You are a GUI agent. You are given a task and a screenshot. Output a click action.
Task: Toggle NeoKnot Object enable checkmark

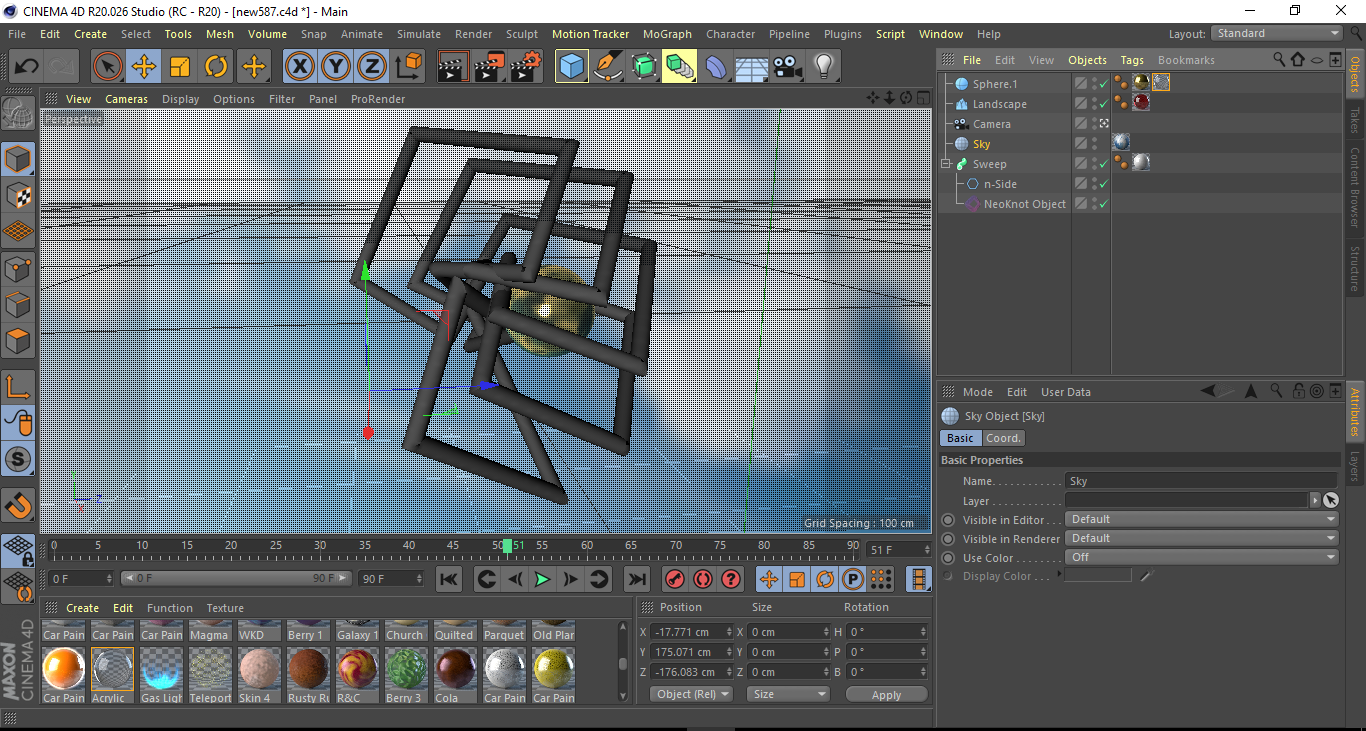(1104, 204)
